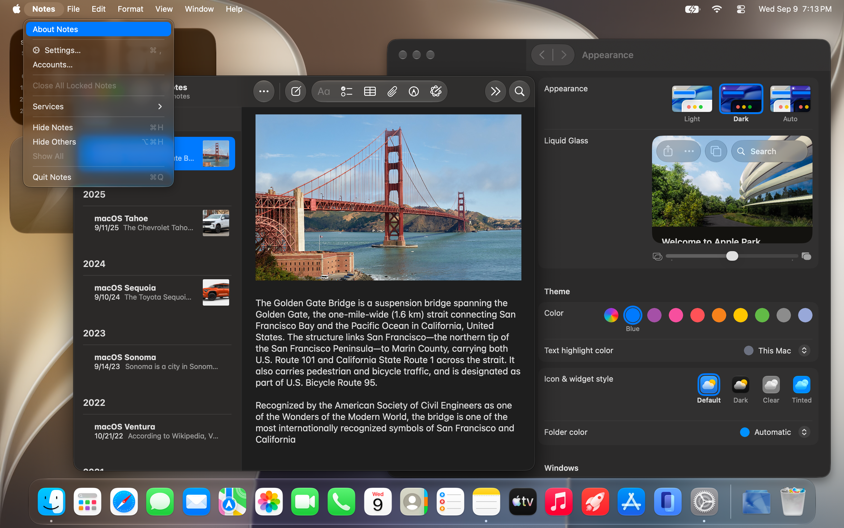The width and height of the screenshot is (844, 528).
Task: Open the Format menu in menu bar
Action: pos(130,9)
